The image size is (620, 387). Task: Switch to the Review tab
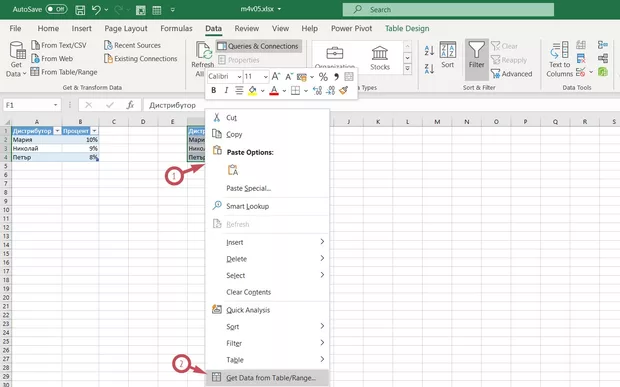pyautogui.click(x=247, y=28)
